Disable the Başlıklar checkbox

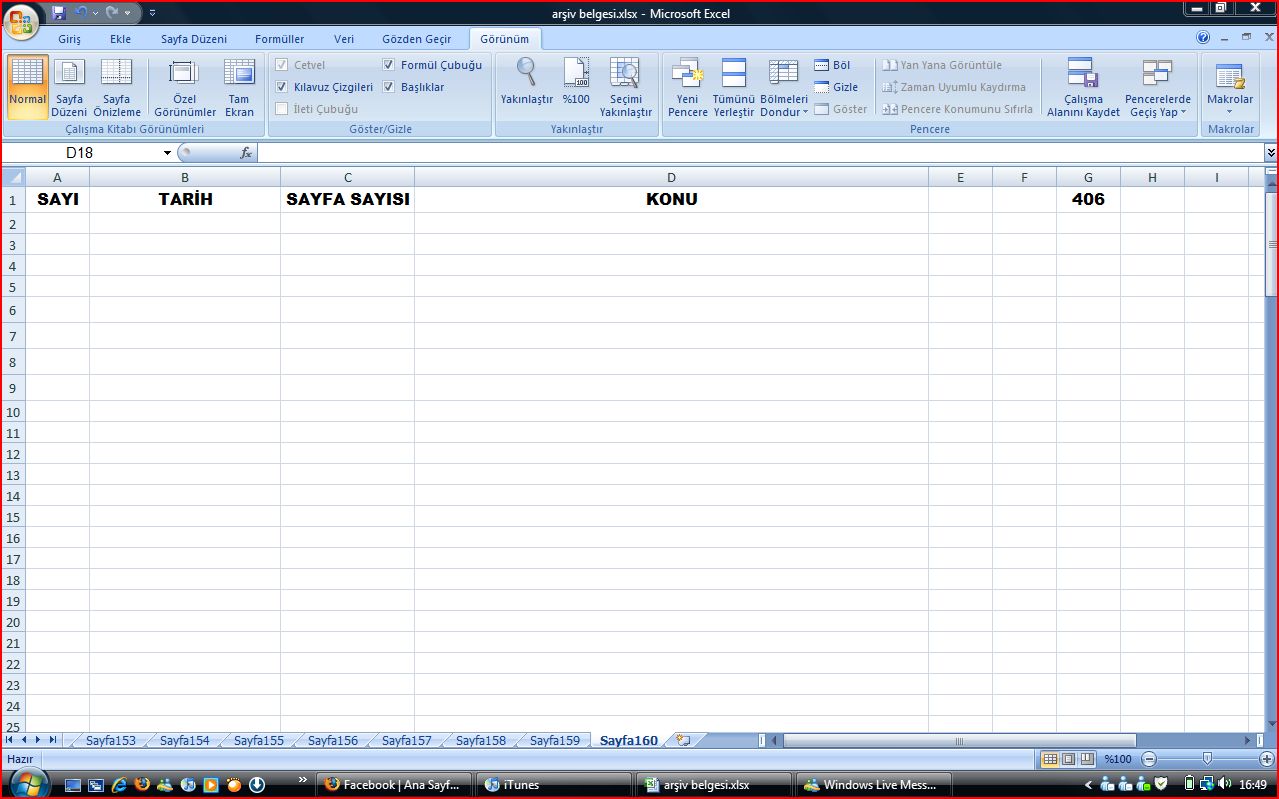click(x=389, y=87)
